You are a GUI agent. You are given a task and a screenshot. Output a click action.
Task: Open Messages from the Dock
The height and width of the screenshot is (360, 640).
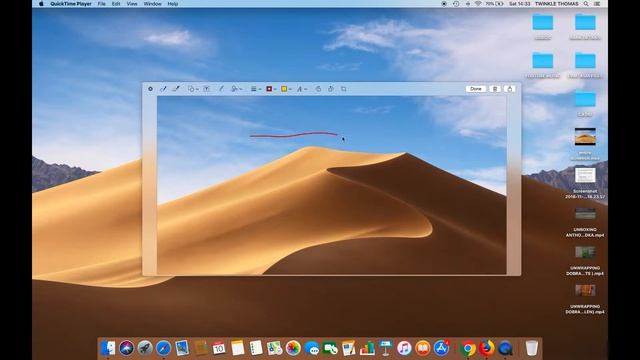coord(311,348)
